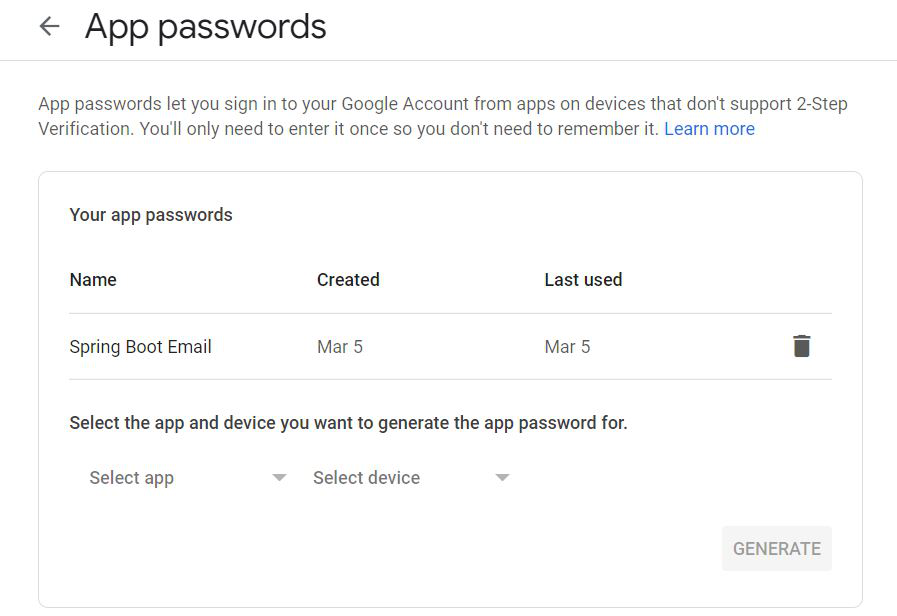This screenshot has height=616, width=897.
Task: Click the Created column header
Action: [348, 280]
